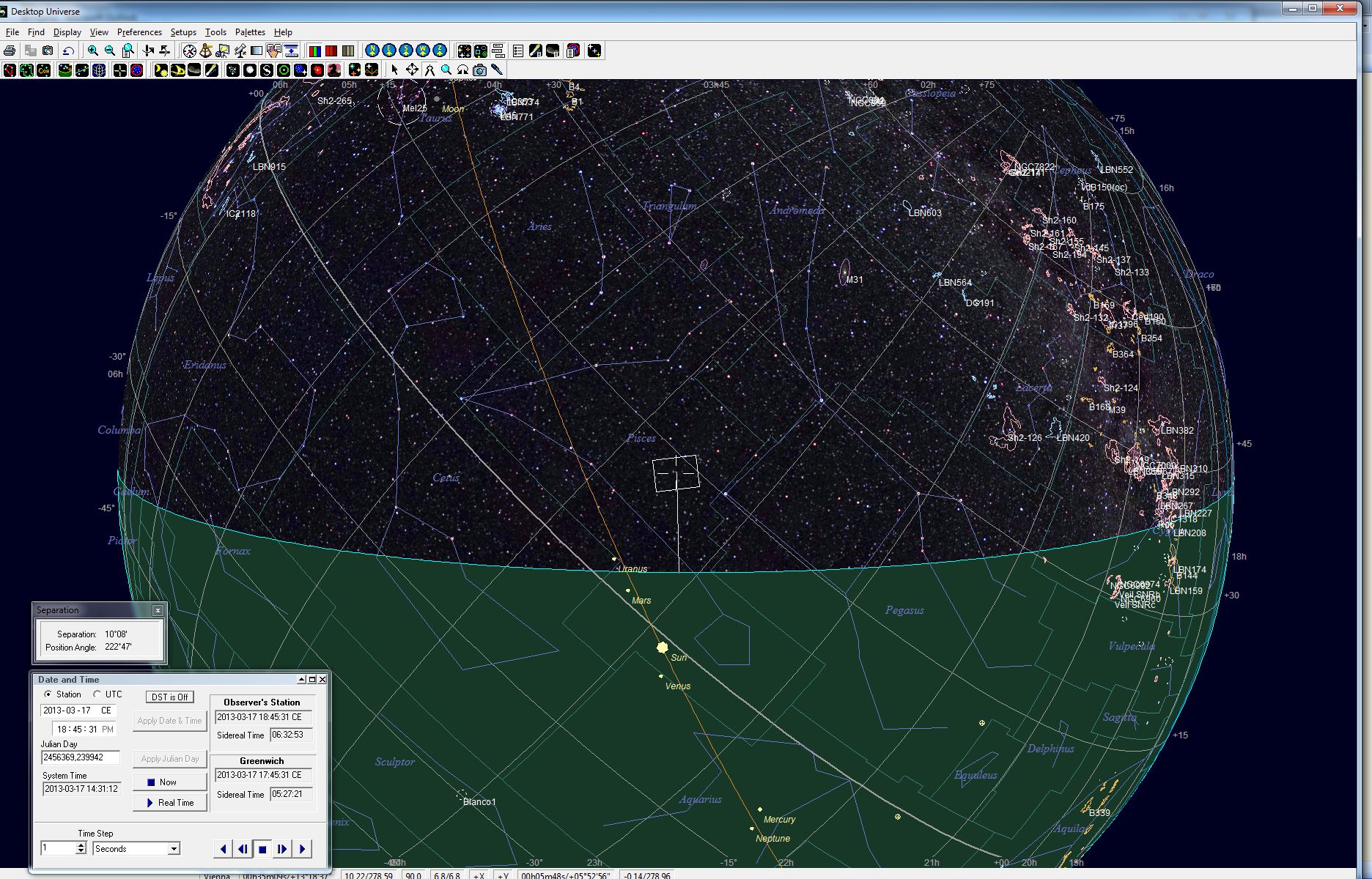This screenshot has height=879, width=1372.
Task: Click the date field 2013-03-17
Action: pyautogui.click(x=78, y=711)
